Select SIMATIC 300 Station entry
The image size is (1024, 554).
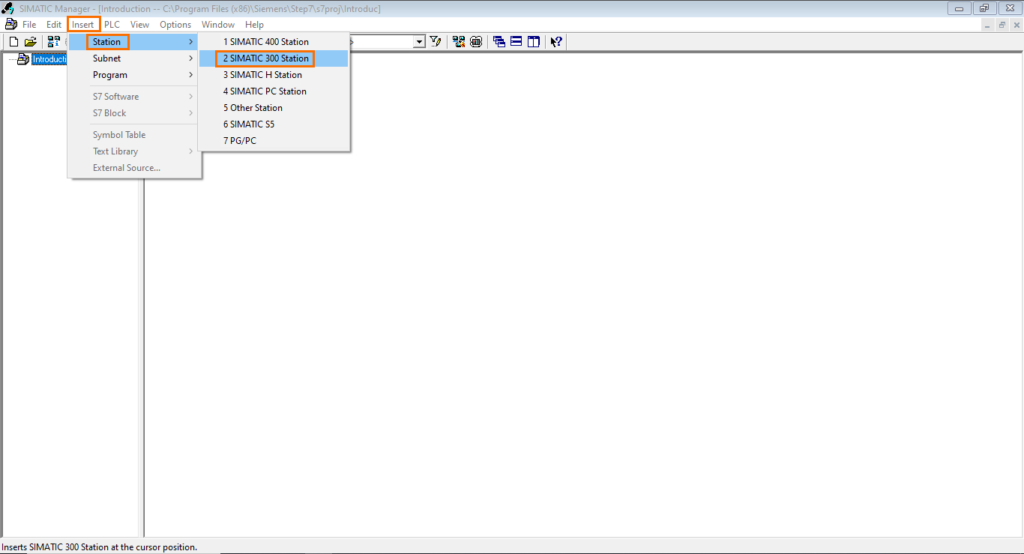tap(265, 59)
